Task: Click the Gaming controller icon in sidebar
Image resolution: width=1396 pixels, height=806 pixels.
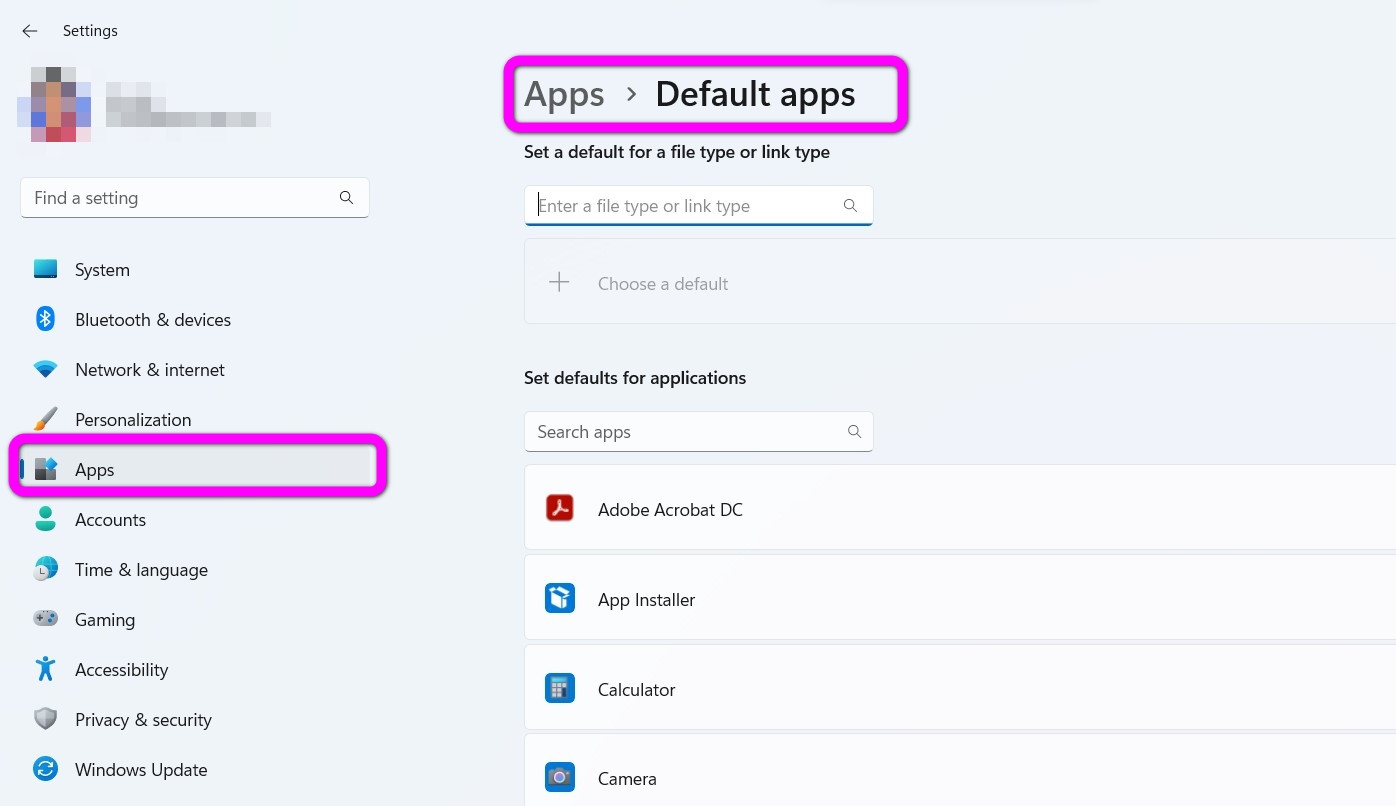Action: coord(45,619)
